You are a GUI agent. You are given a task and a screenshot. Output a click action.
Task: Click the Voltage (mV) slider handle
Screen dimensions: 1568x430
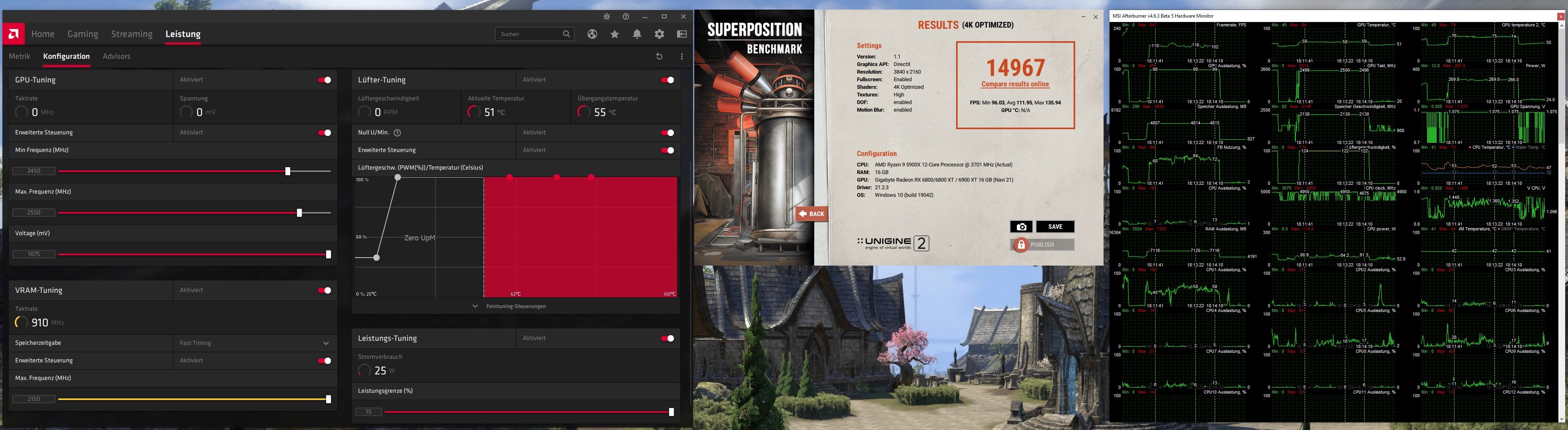pos(329,254)
